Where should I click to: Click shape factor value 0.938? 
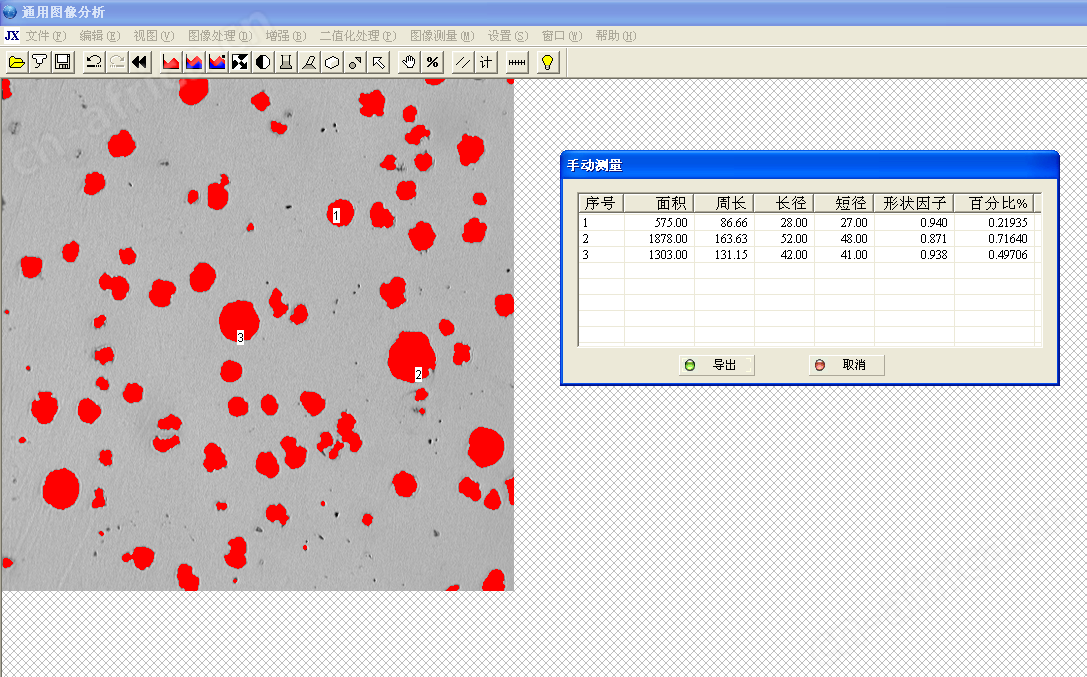click(x=934, y=254)
